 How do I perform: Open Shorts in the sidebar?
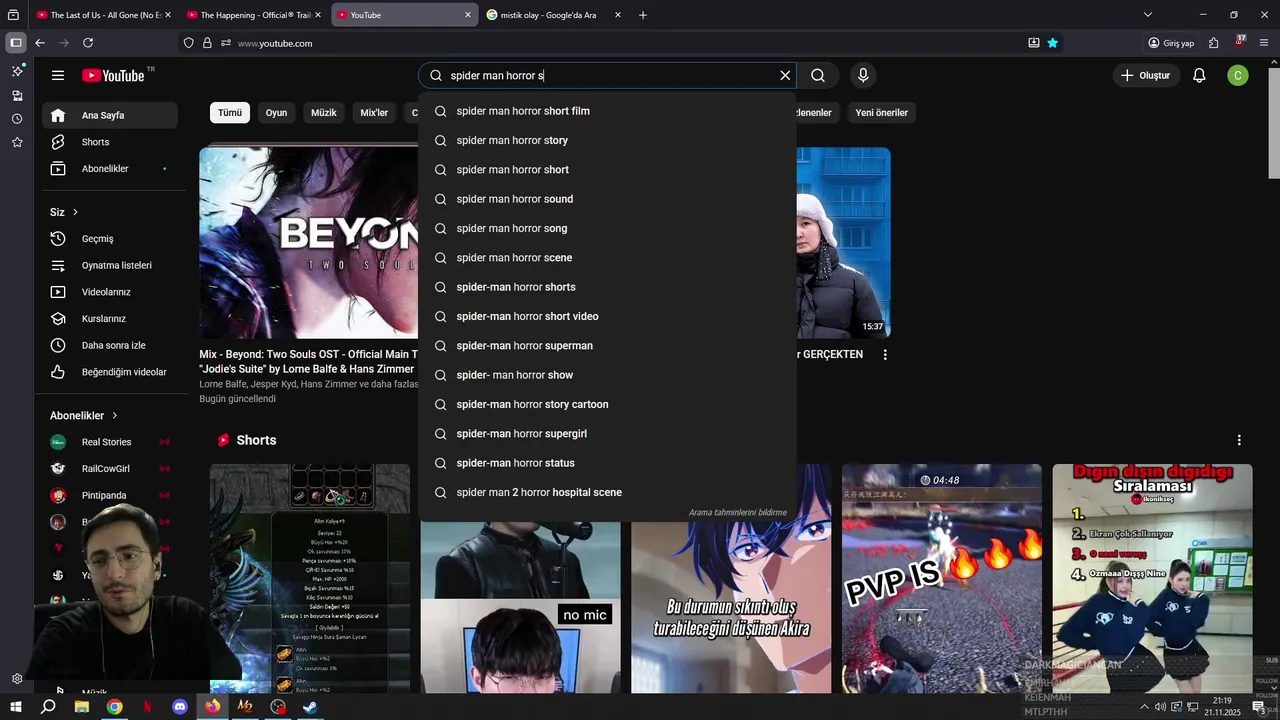pyautogui.click(x=110, y=142)
